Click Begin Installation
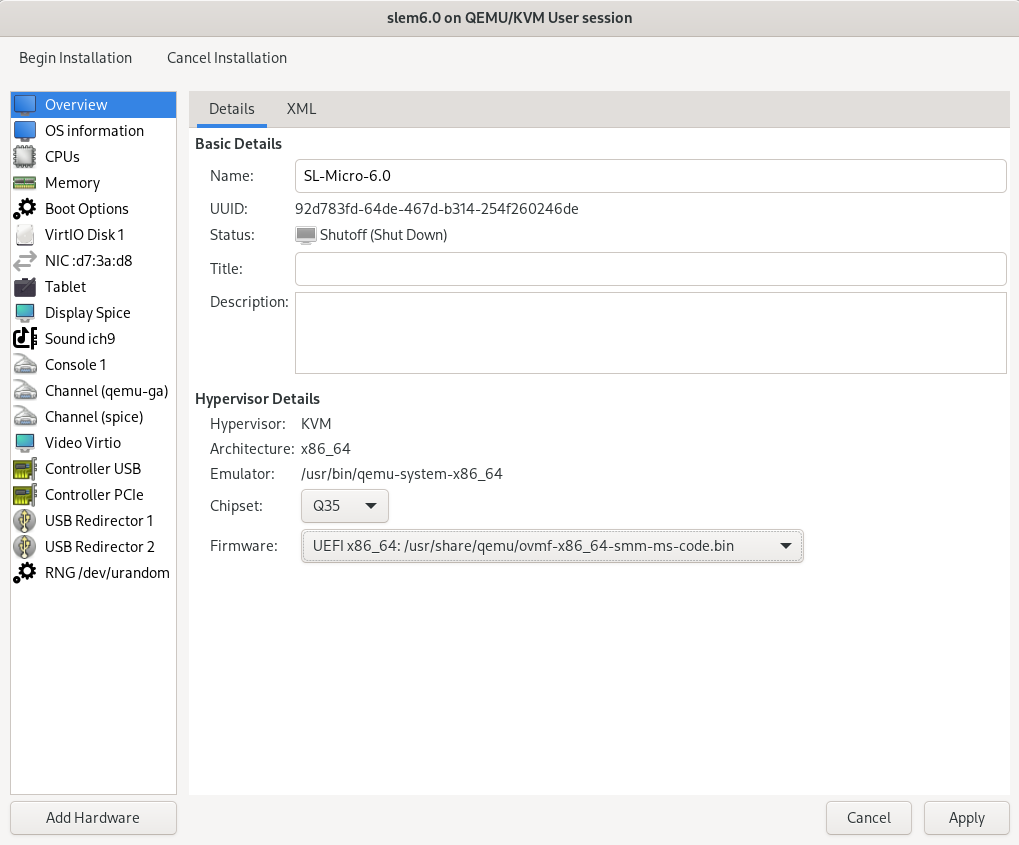This screenshot has width=1019, height=845. (75, 58)
